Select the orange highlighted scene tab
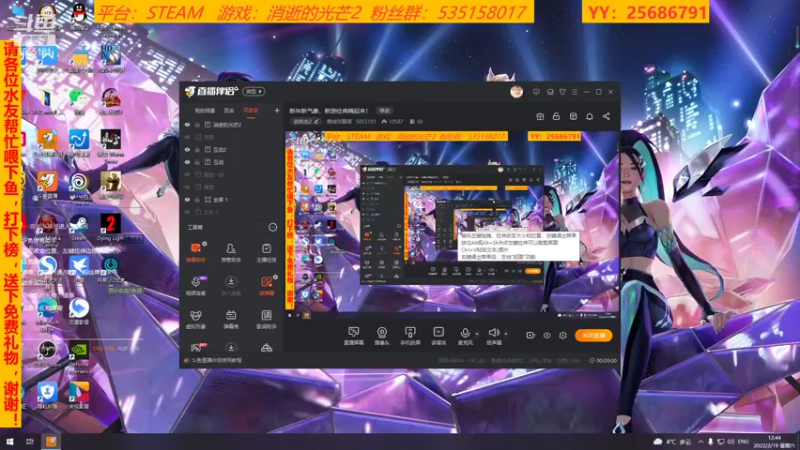This screenshot has height=450, width=800. pos(251,110)
